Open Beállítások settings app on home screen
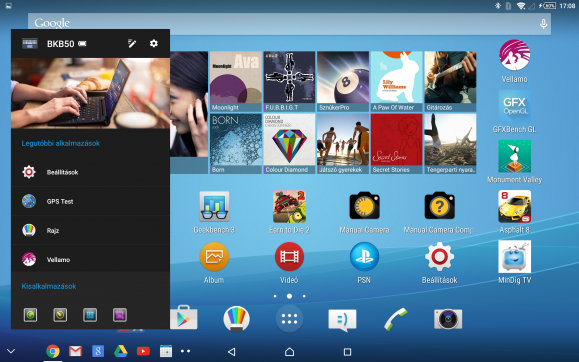The height and width of the screenshot is (362, 579). point(439,263)
